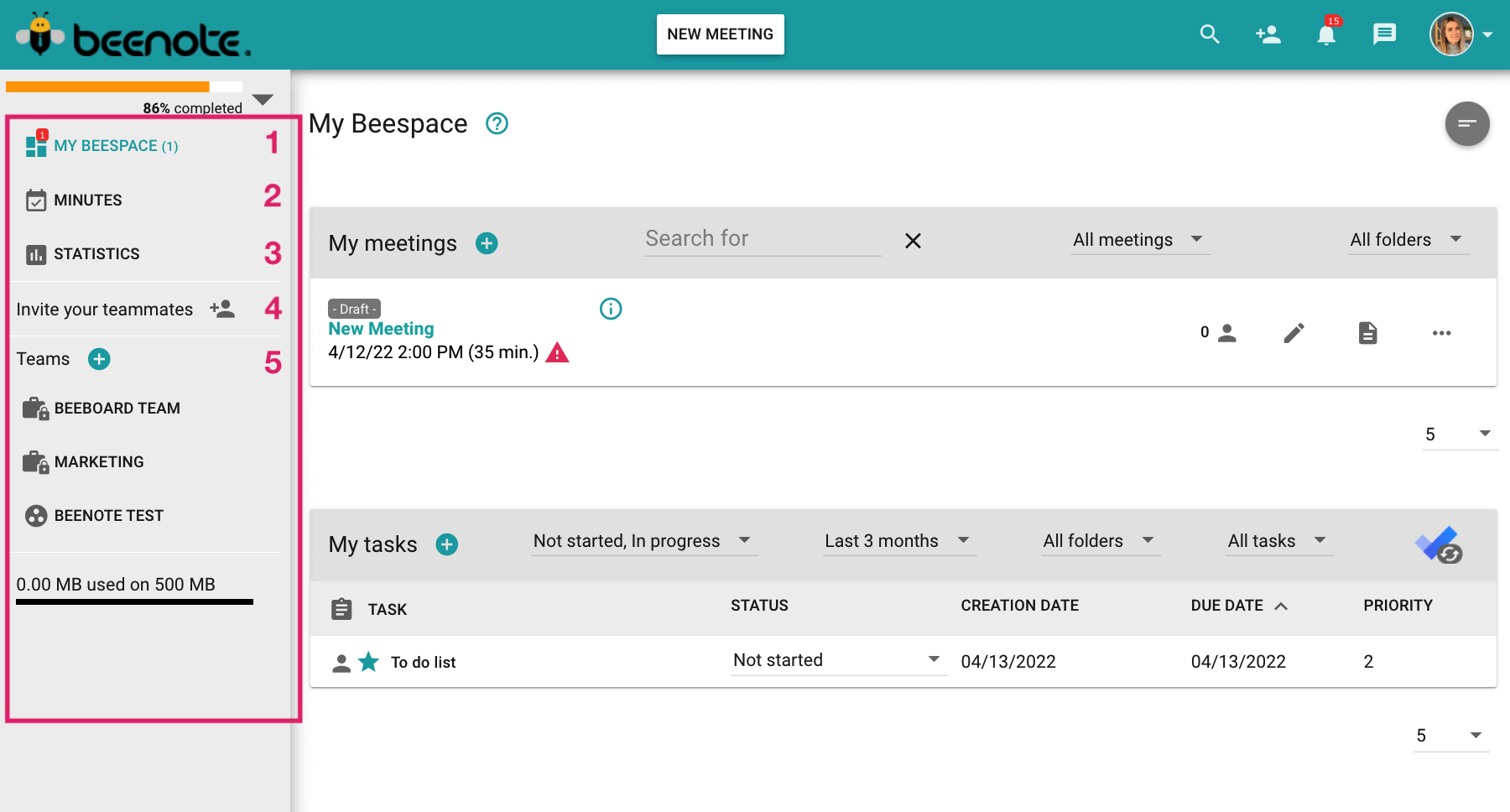Viewport: 1510px width, 812px height.
Task: Click the red warning triangle on New Meeting
Action: [557, 352]
